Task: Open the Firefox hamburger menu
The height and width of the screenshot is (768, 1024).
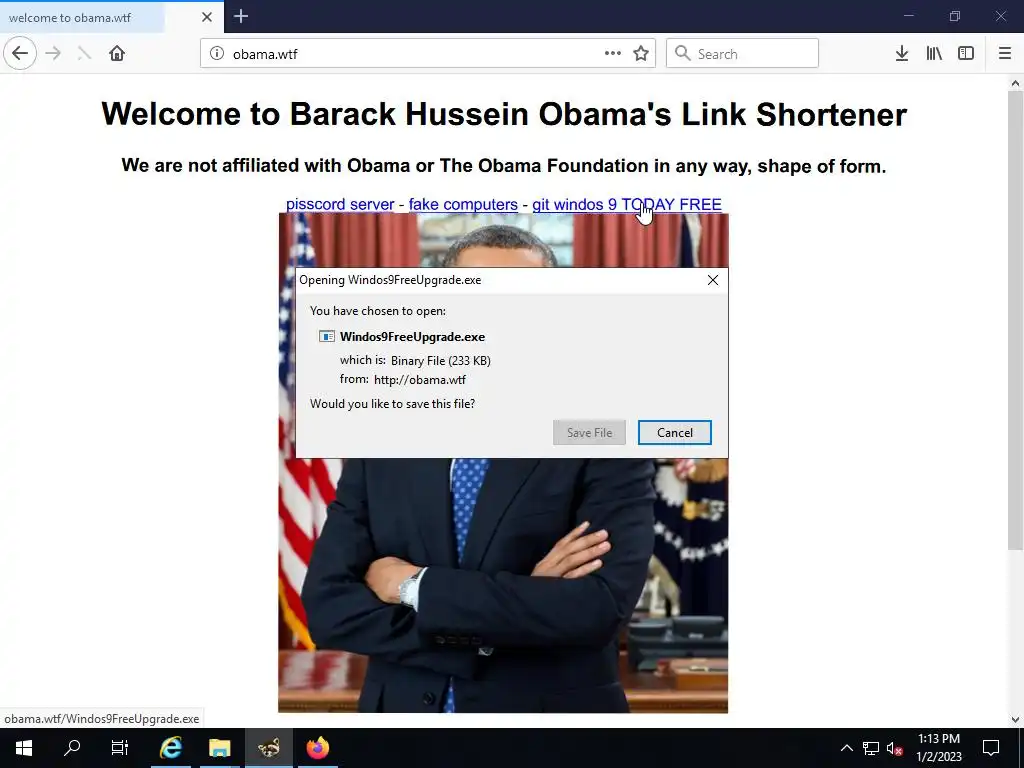Action: pyautogui.click(x=1005, y=54)
